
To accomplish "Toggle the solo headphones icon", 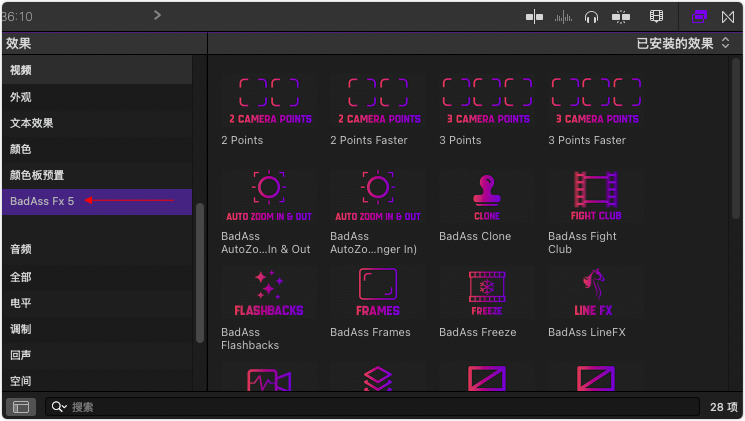I will pyautogui.click(x=591, y=18).
